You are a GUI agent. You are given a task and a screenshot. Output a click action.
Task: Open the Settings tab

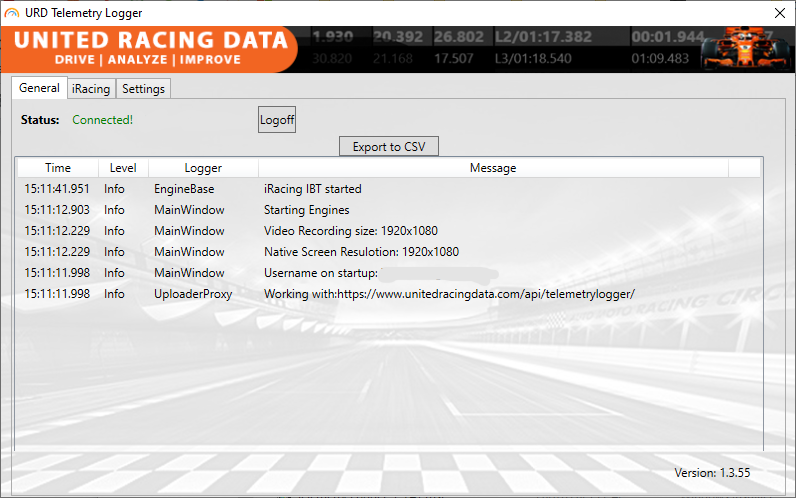tap(143, 89)
